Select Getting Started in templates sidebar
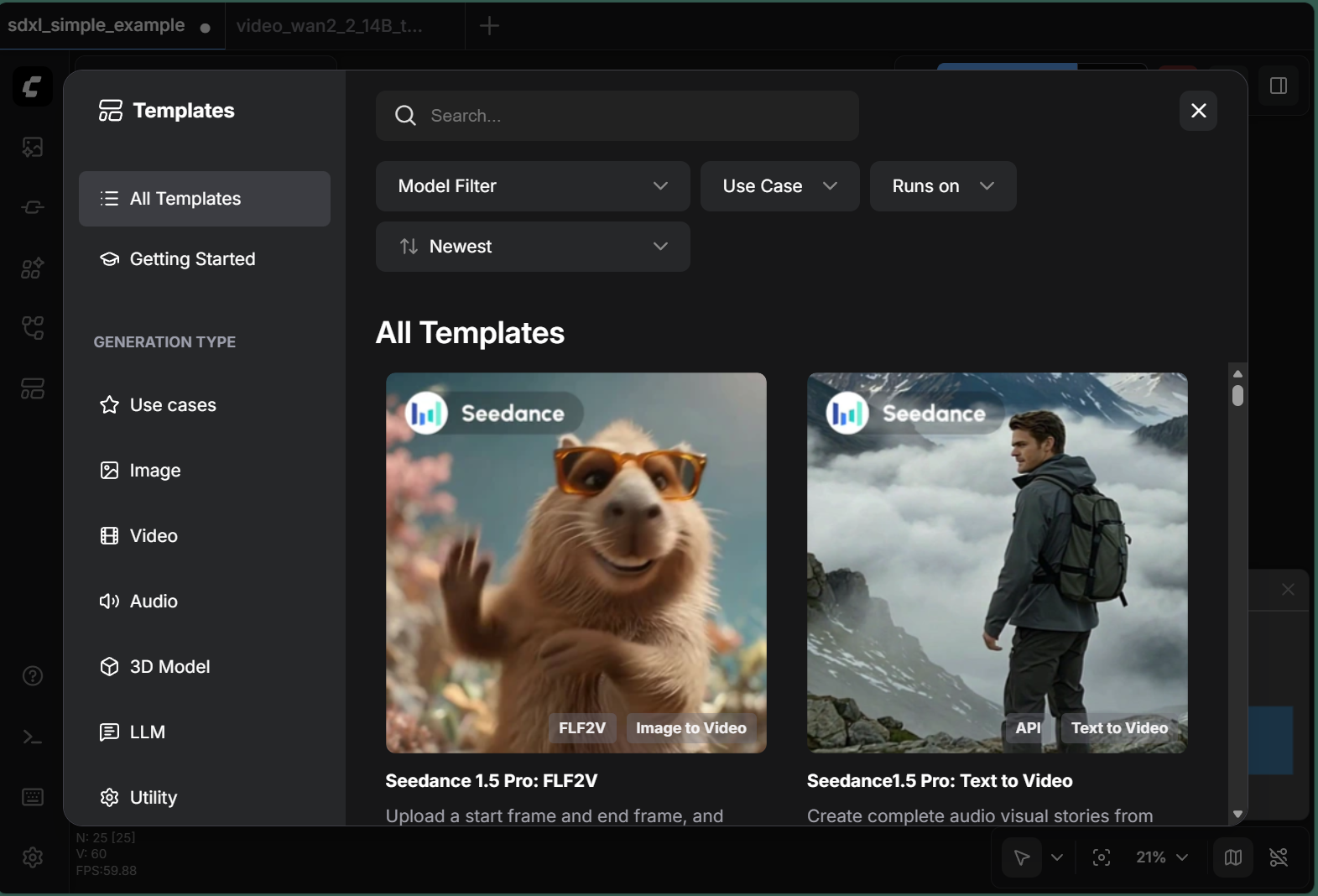 click(192, 259)
